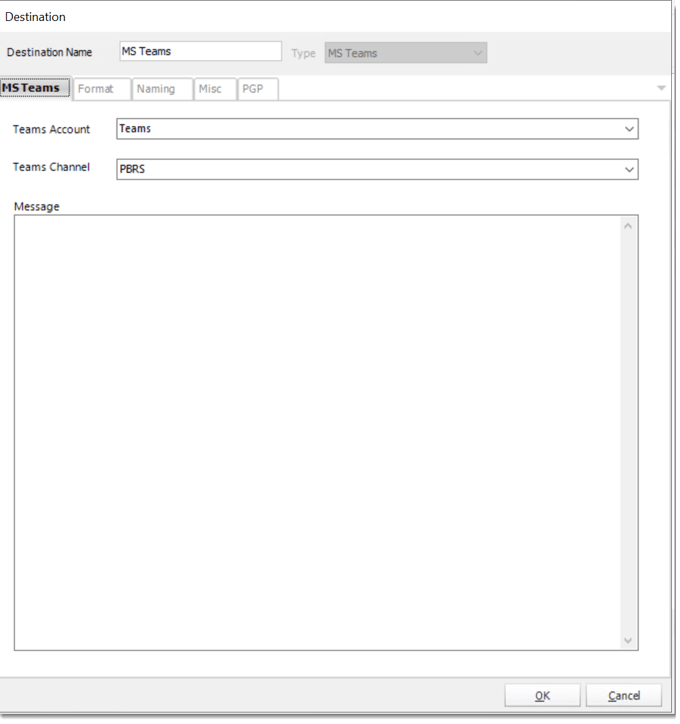The width and height of the screenshot is (680, 724).
Task: Expand the tab strip overflow arrow
Action: point(661,88)
